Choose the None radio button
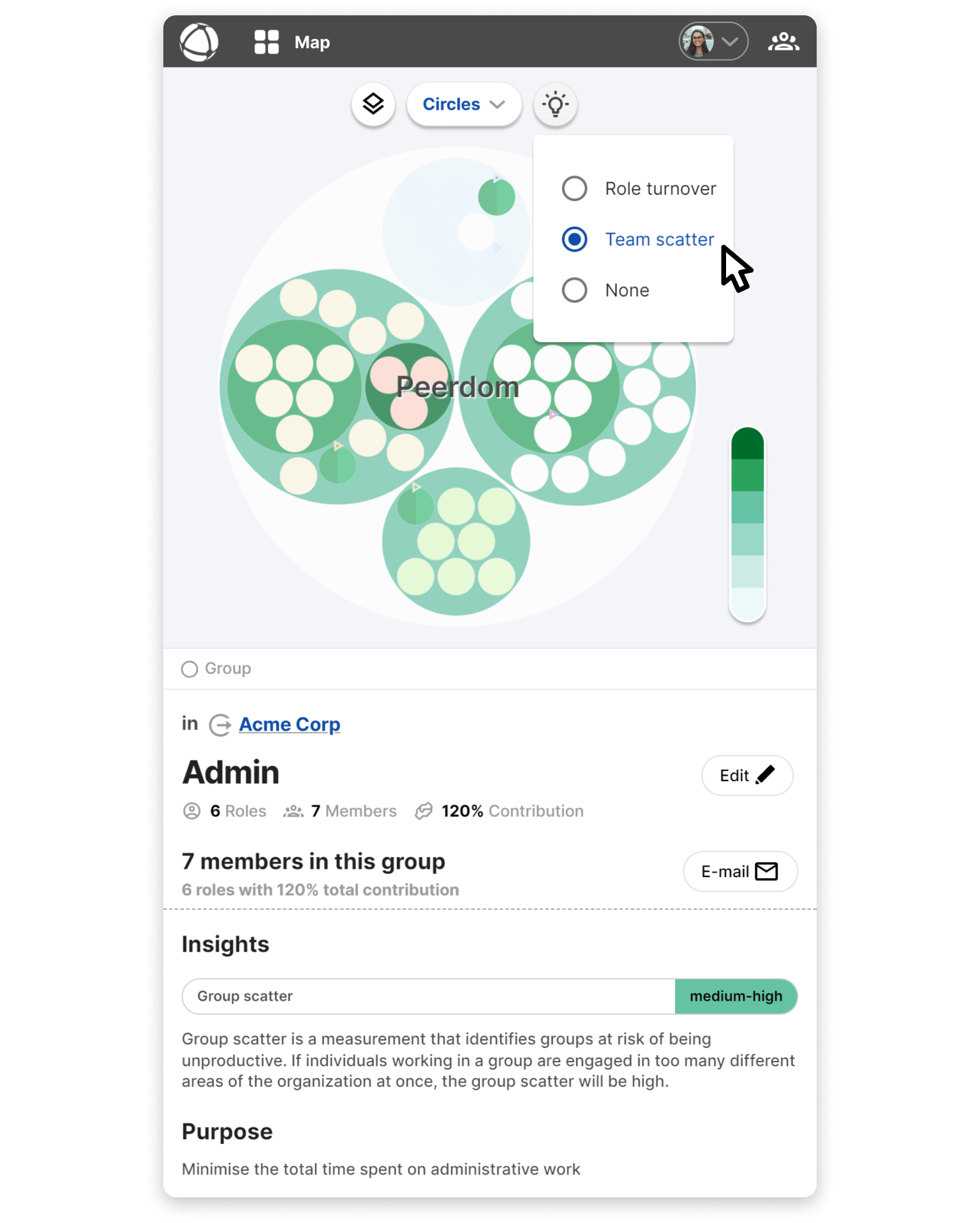 574,290
